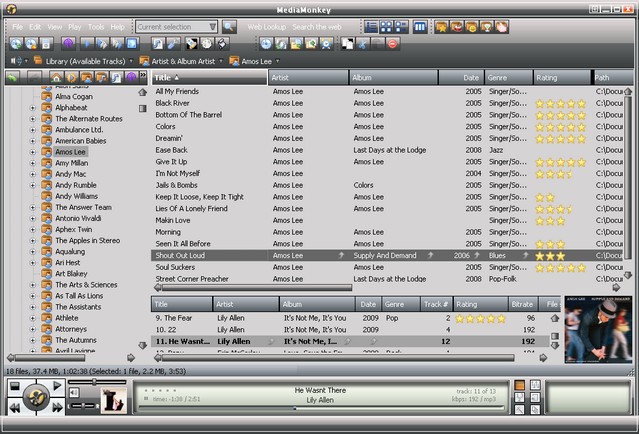
Task: Sort tracks by the Rating column header
Action: click(562, 77)
